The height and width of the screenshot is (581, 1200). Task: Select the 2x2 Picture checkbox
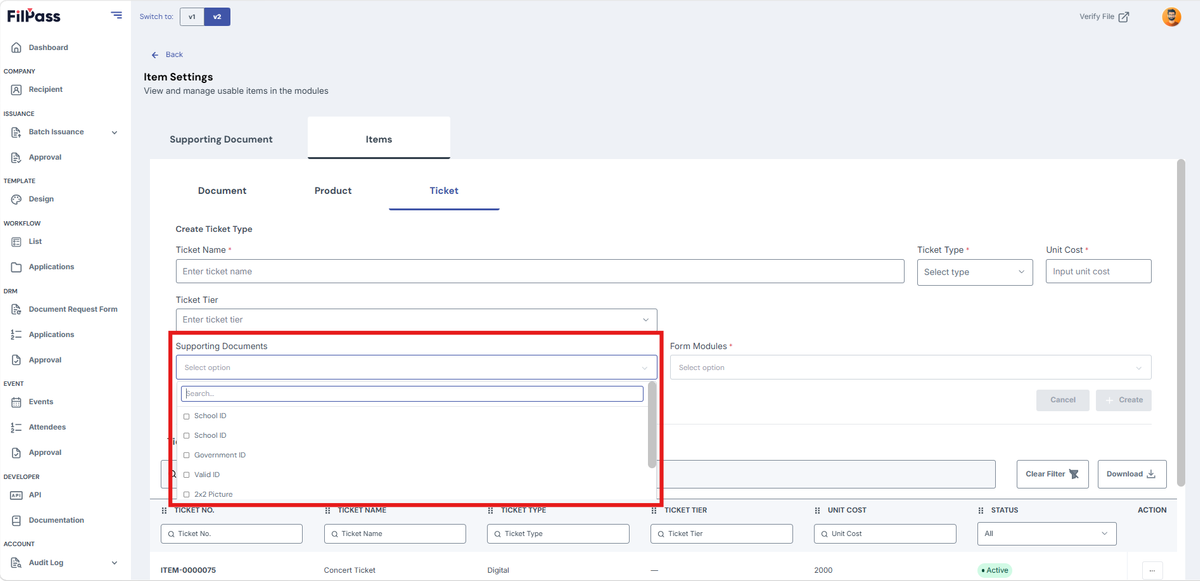pyautogui.click(x=187, y=494)
